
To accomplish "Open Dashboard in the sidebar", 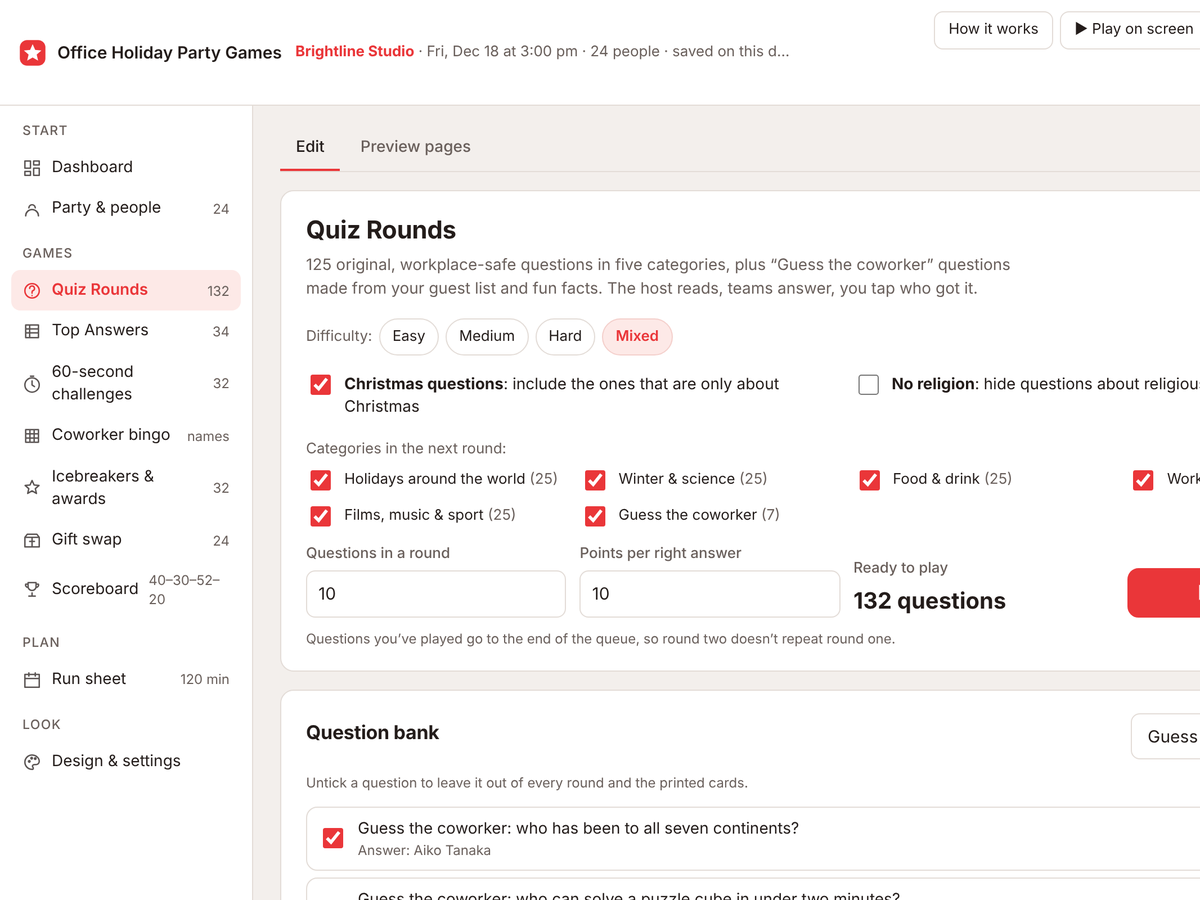I will pos(126,167).
